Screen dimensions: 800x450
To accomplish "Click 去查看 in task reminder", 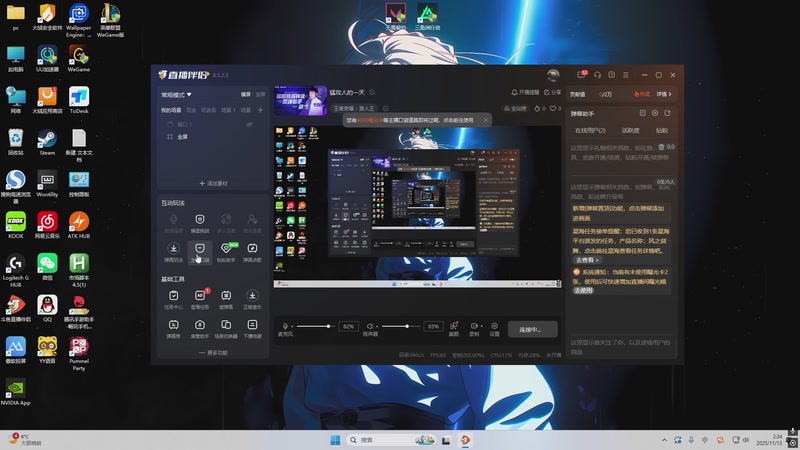I will pos(587,260).
